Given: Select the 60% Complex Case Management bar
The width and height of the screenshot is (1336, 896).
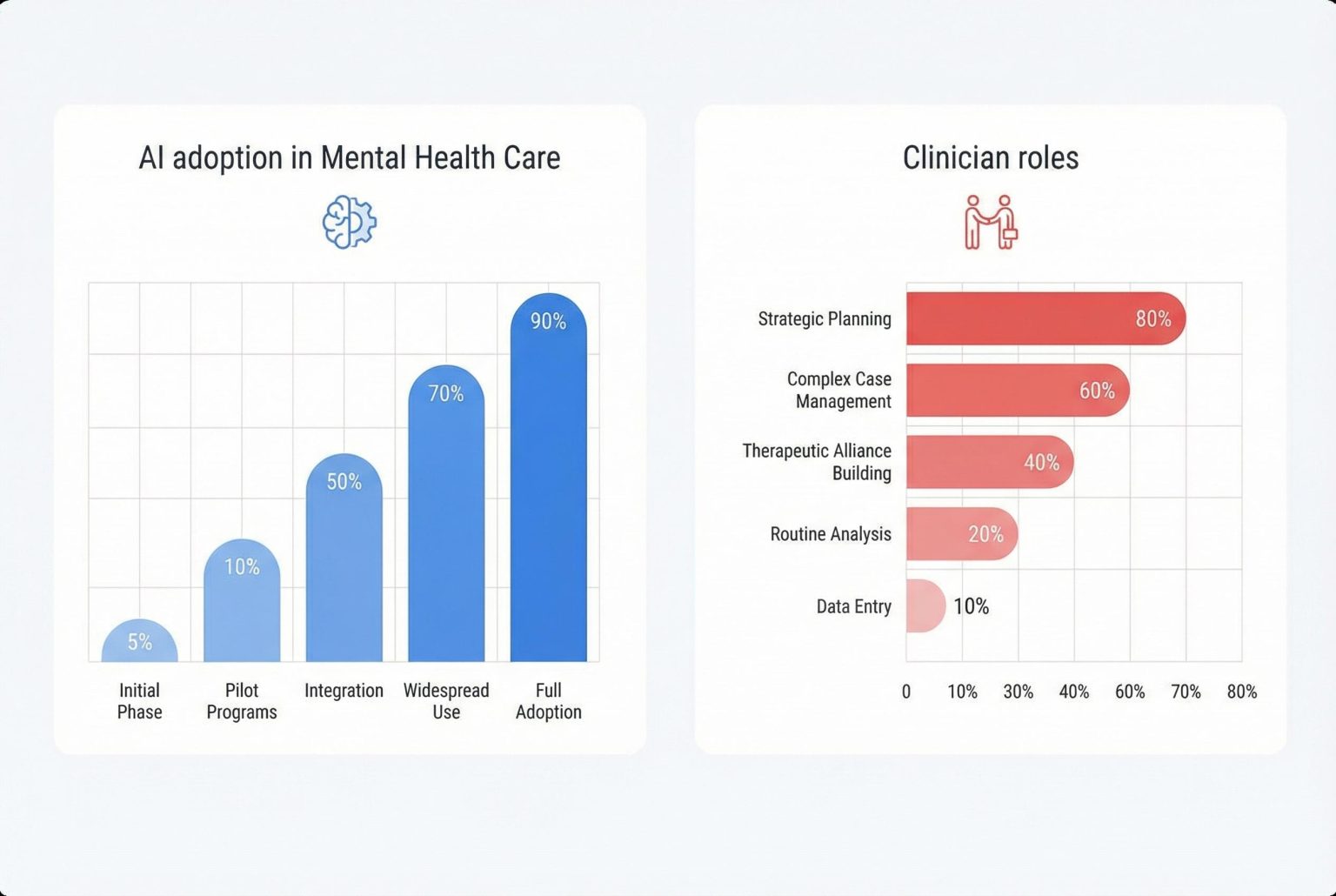Looking at the screenshot, I should (1016, 391).
